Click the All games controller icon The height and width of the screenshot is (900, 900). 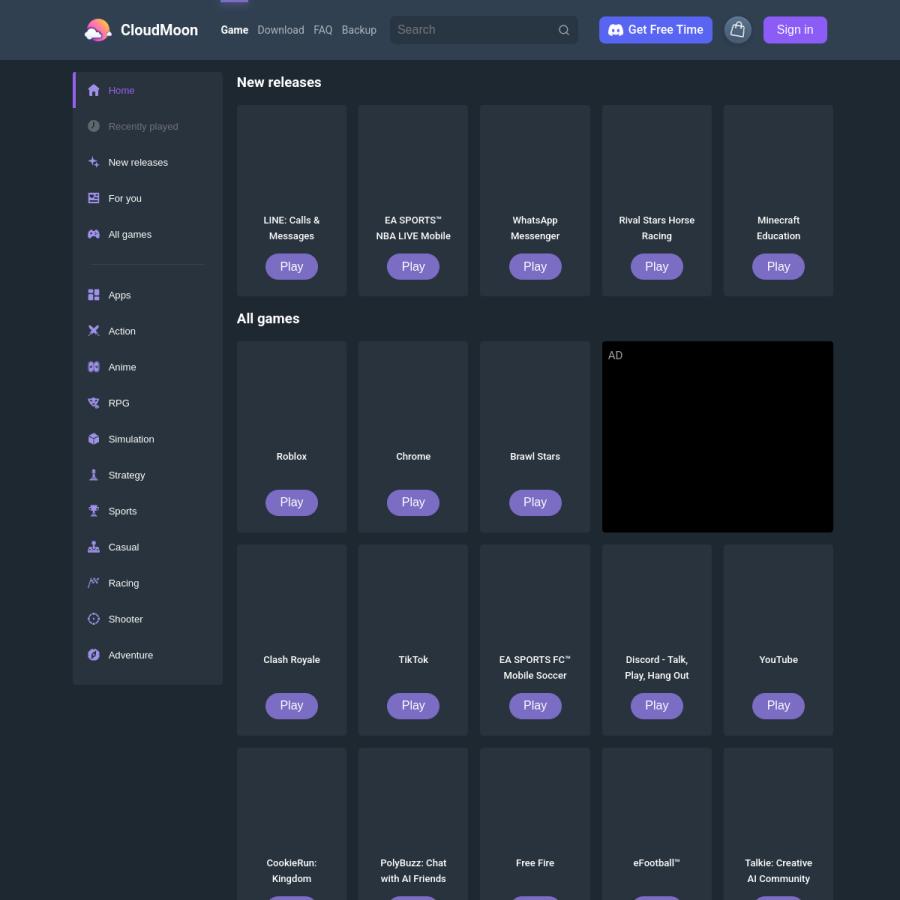pos(94,234)
